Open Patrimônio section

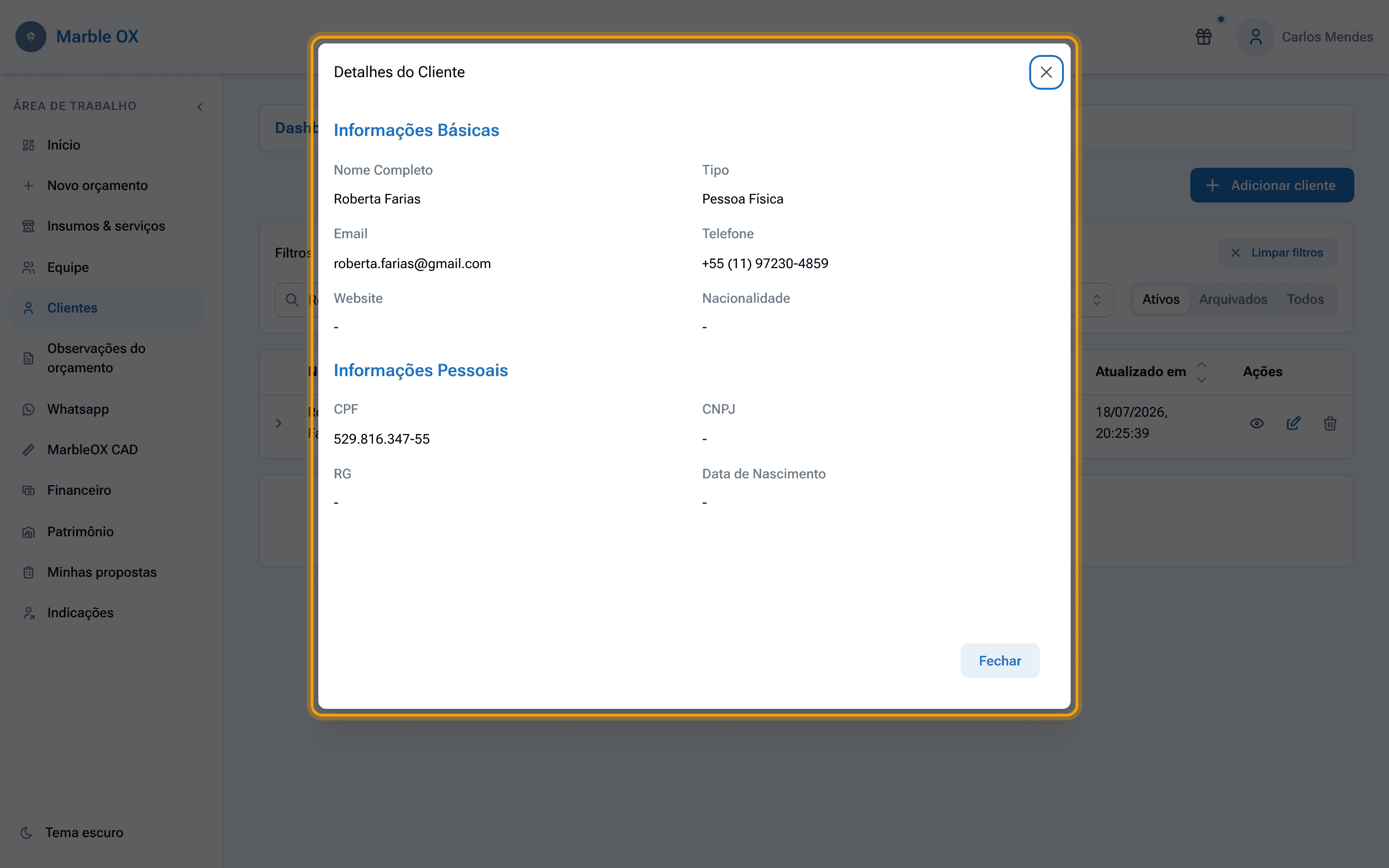(107, 531)
